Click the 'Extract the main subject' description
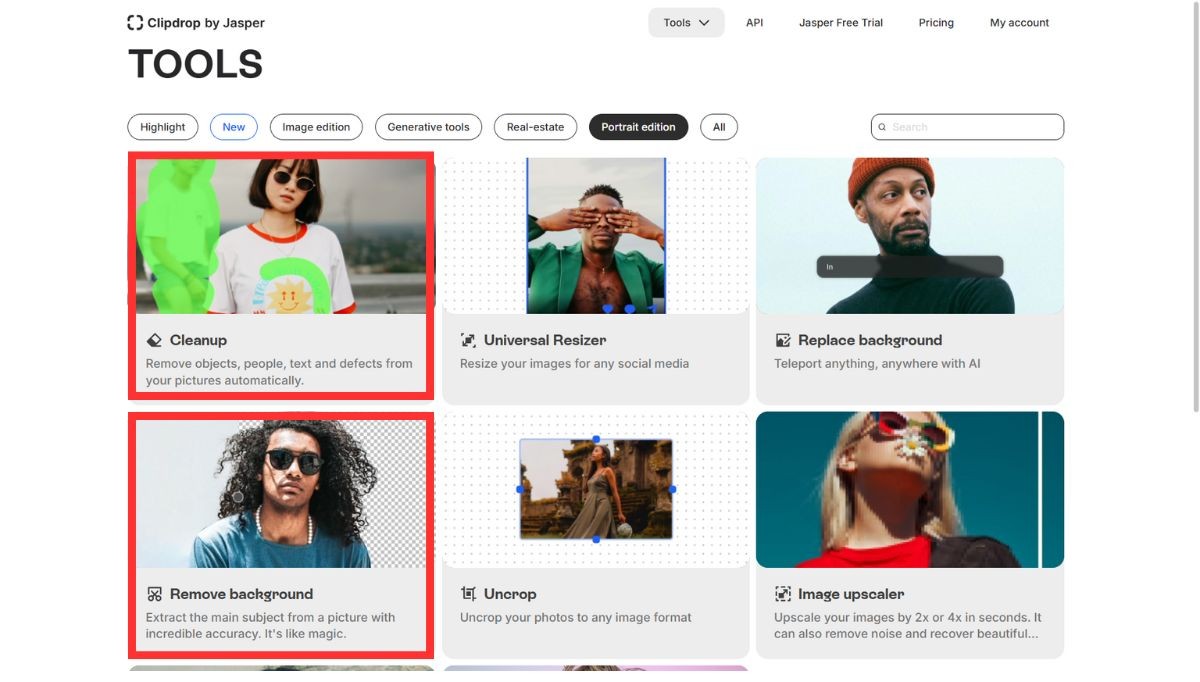 (x=270, y=626)
